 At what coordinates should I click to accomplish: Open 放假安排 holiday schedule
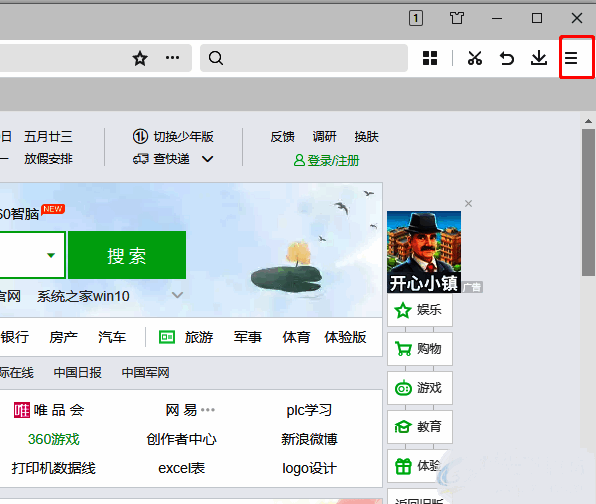[x=48, y=159]
